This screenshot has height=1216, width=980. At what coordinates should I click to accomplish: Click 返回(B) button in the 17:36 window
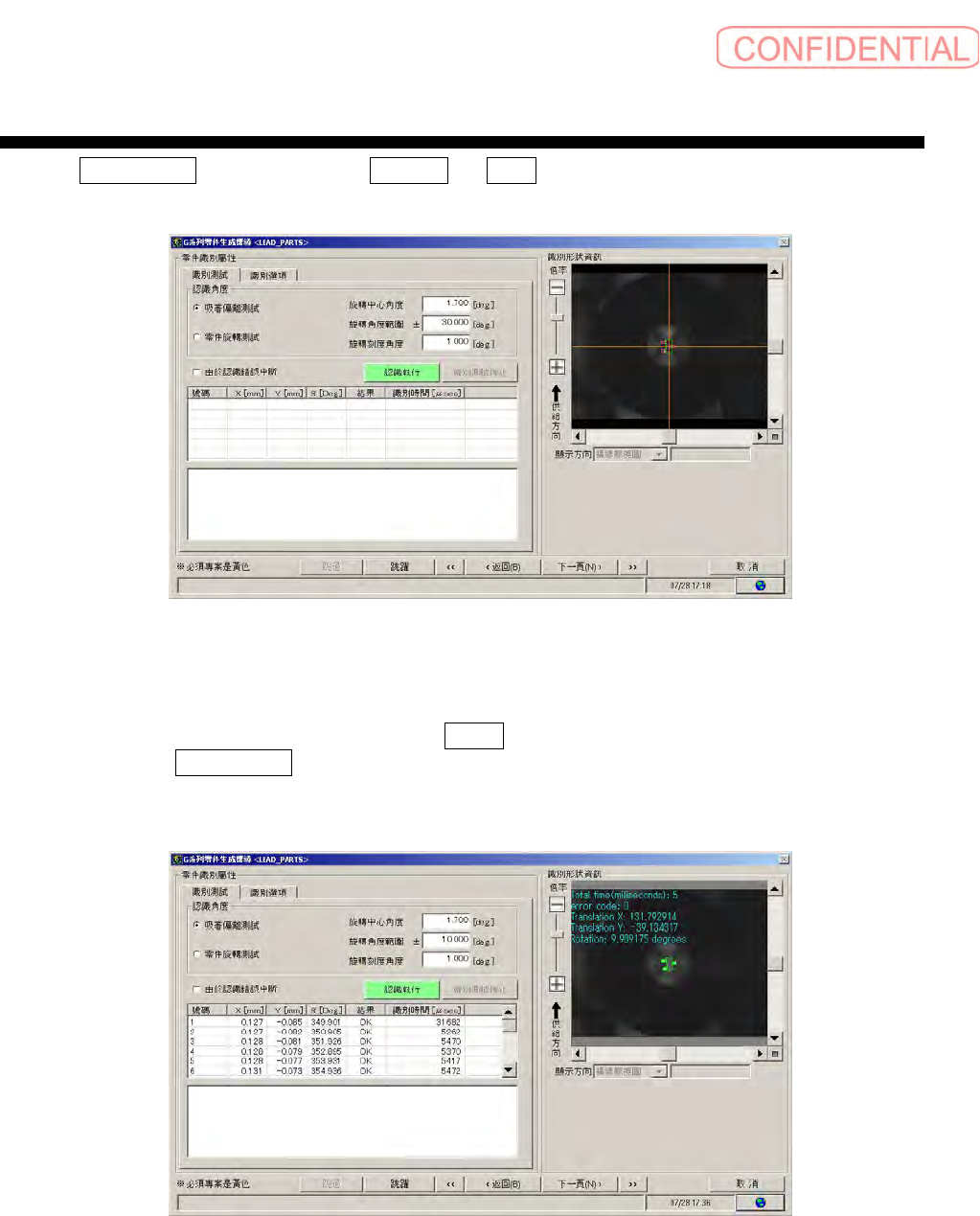pos(503,1184)
